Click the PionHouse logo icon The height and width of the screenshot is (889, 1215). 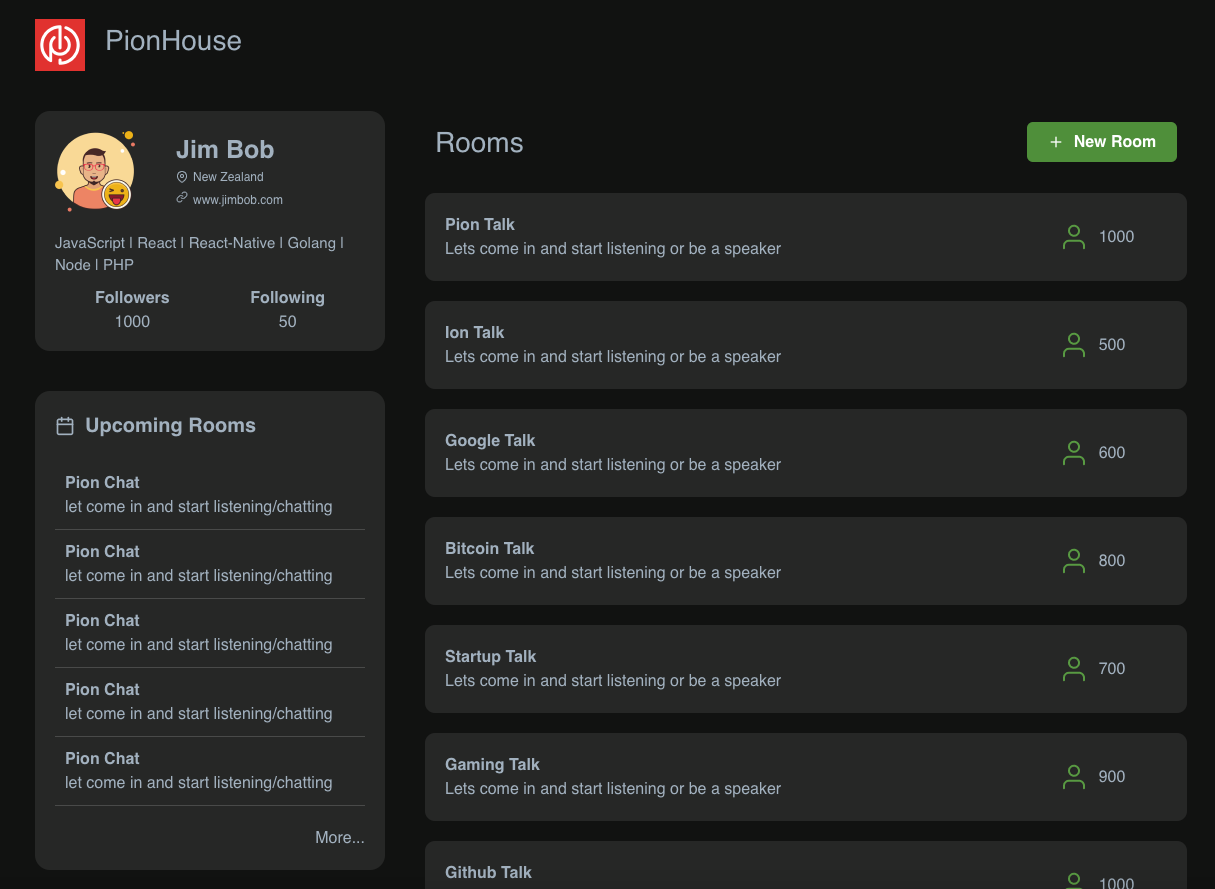(x=60, y=44)
